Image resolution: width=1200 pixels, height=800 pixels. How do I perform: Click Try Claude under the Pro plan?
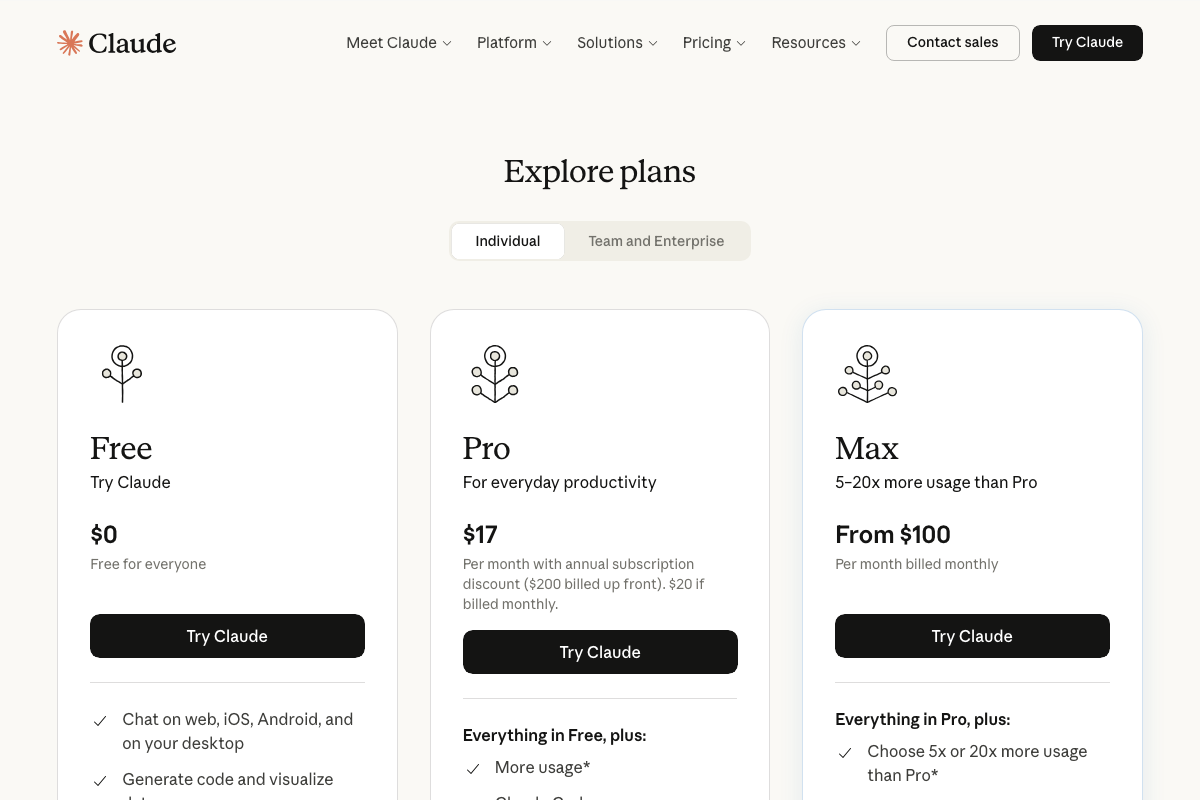(600, 652)
